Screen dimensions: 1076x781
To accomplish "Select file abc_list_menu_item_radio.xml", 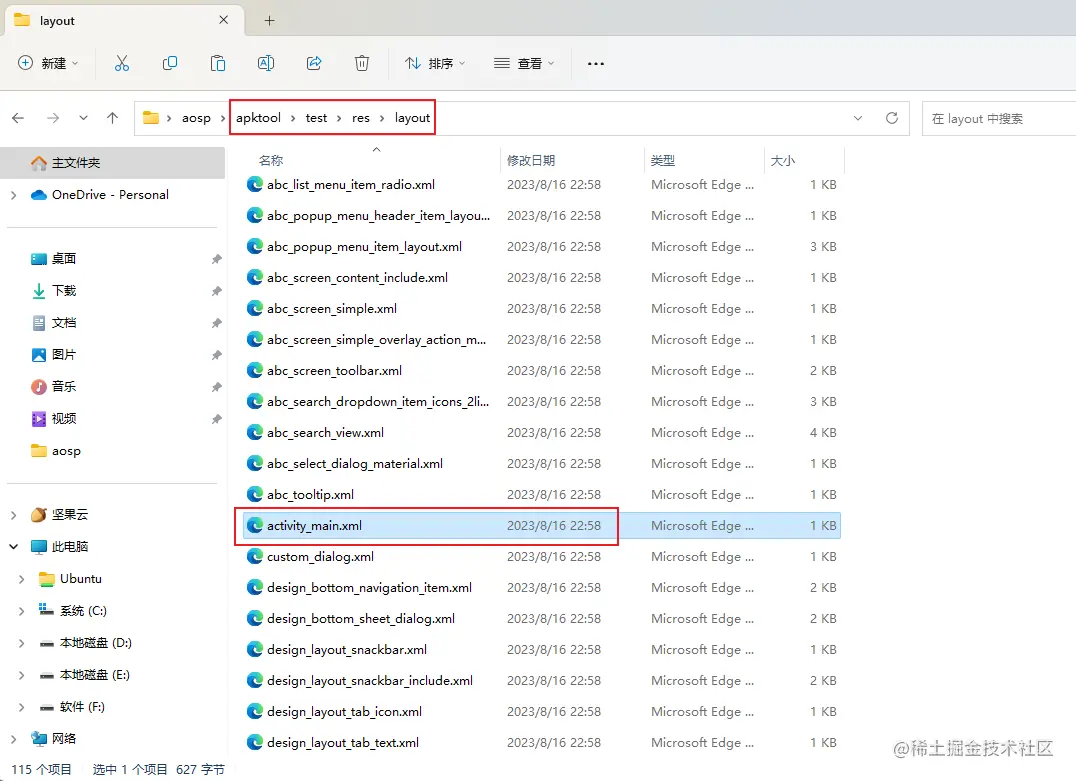I will pyautogui.click(x=542, y=185).
